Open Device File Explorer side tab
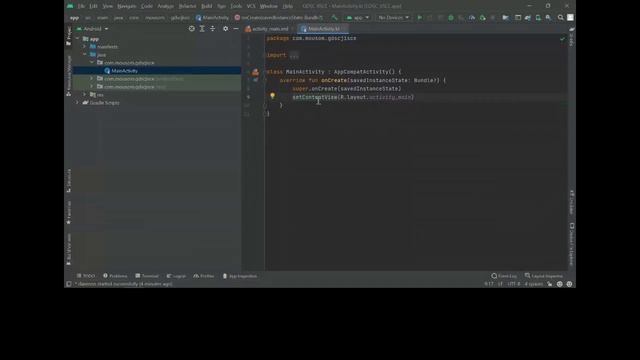Viewport: 640px width, 360px height. click(x=571, y=244)
